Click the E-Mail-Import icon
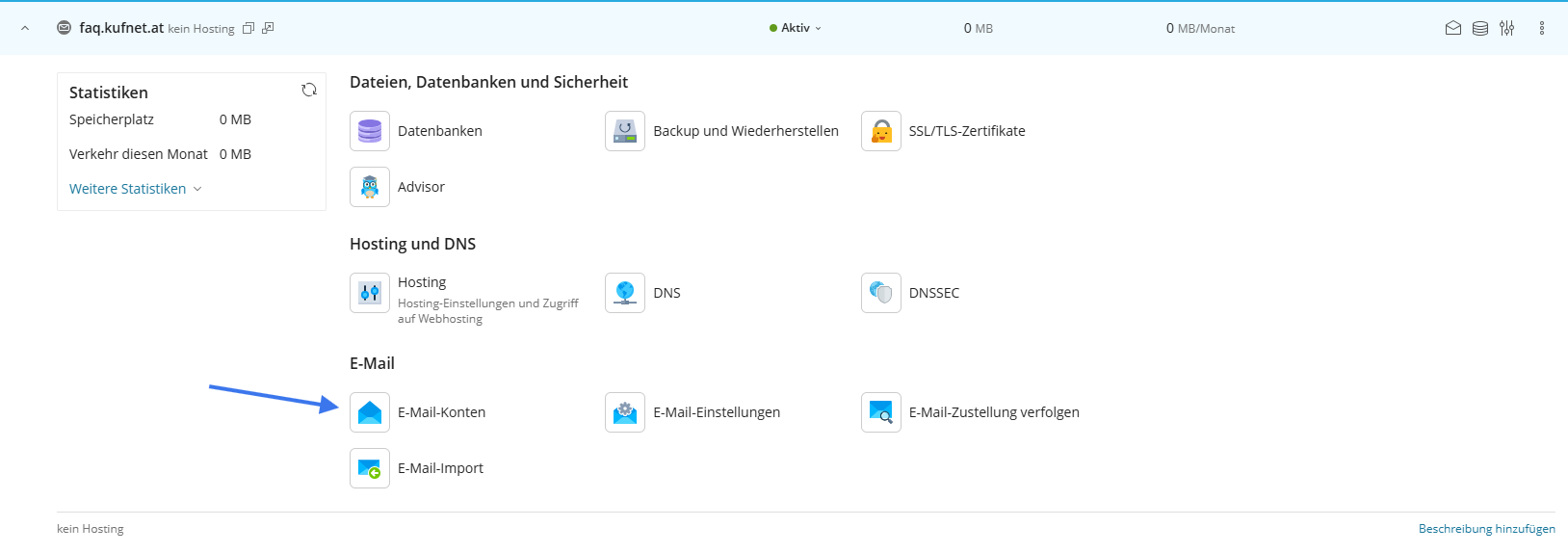This screenshot has width=1568, height=553. click(370, 468)
